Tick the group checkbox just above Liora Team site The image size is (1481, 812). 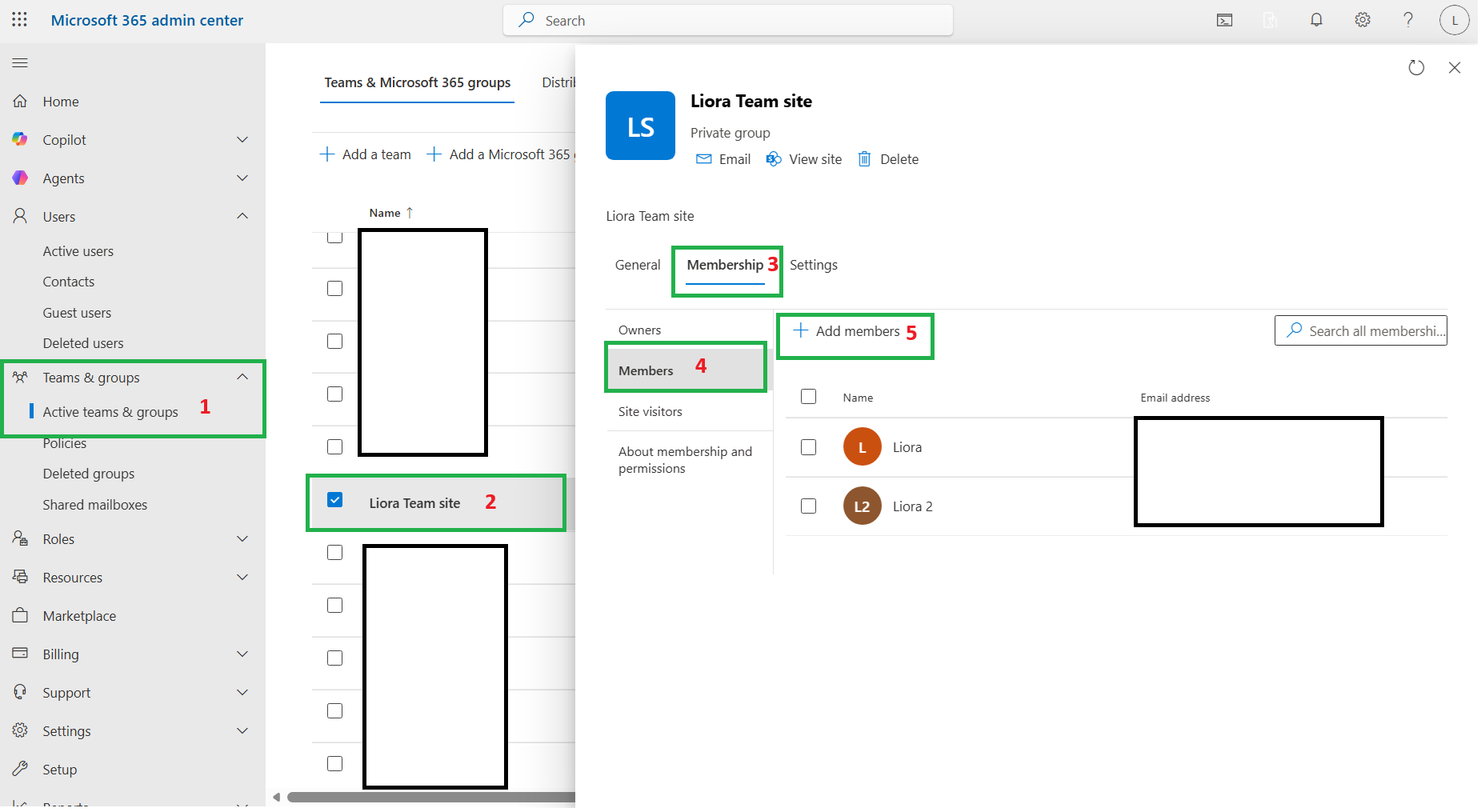click(335, 447)
